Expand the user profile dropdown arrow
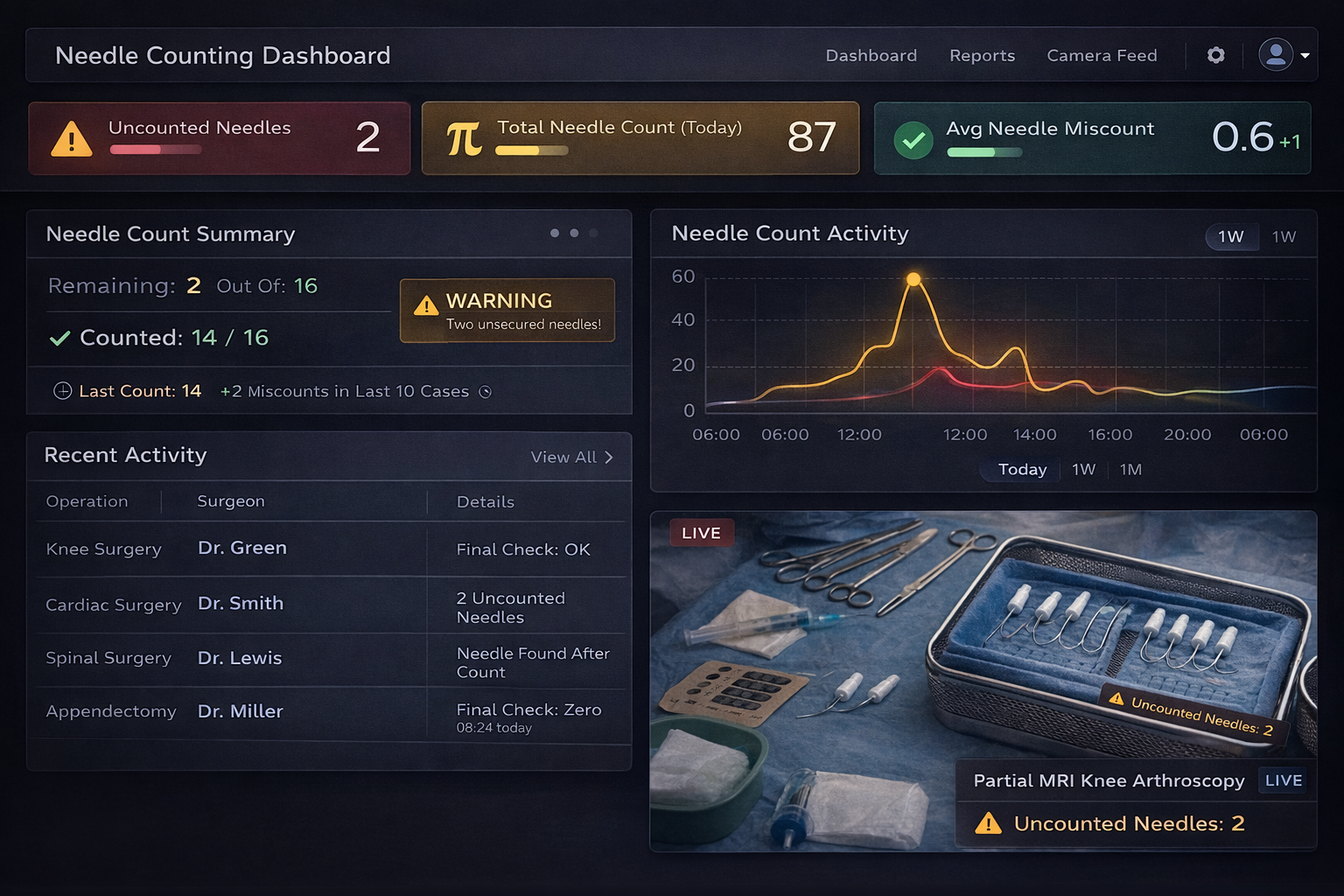This screenshot has width=1344, height=896. [x=1305, y=55]
